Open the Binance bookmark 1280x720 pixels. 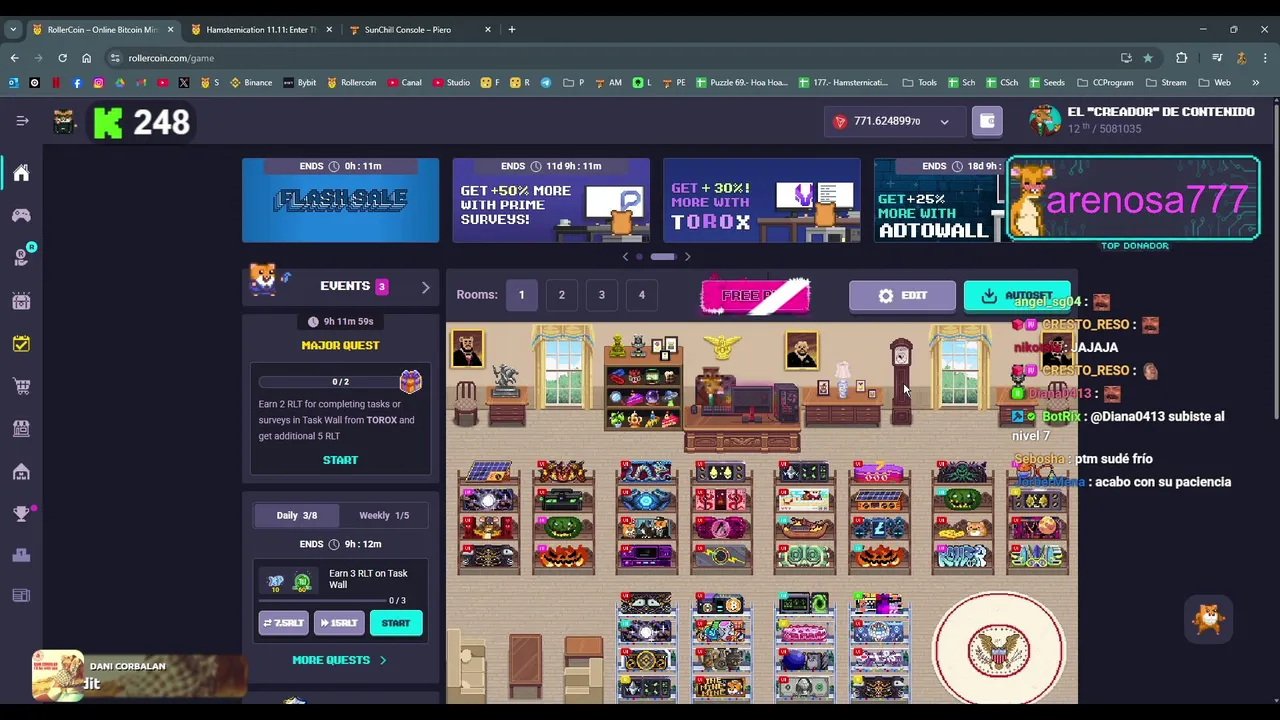(x=251, y=83)
